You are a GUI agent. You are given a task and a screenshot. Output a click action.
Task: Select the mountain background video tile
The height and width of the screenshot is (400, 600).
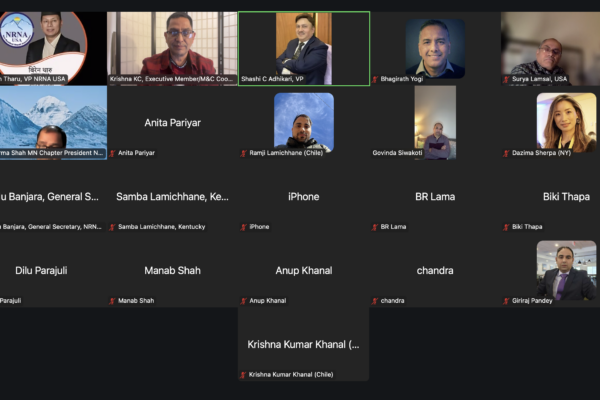[x=53, y=122]
